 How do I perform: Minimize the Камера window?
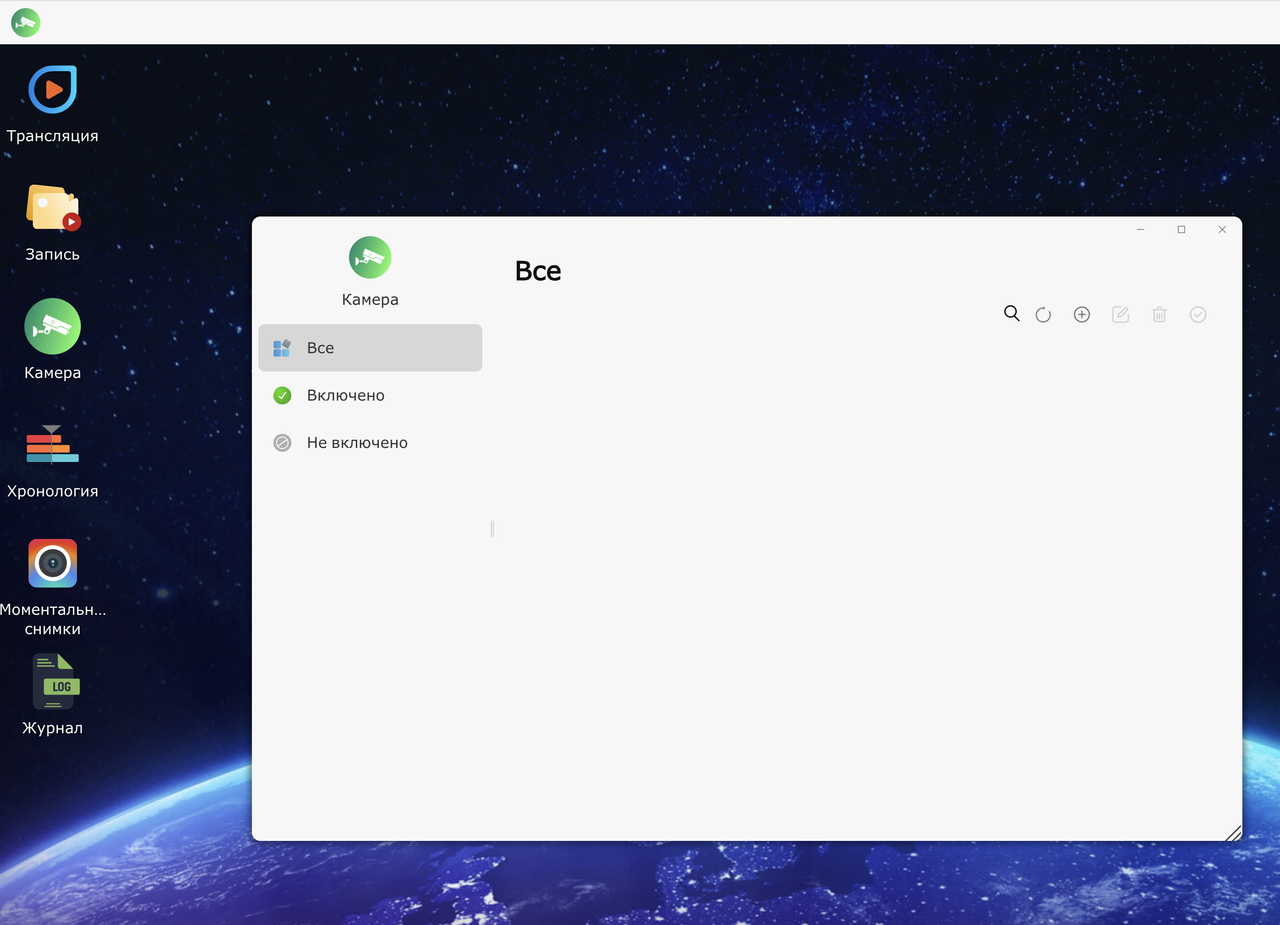pos(1140,230)
